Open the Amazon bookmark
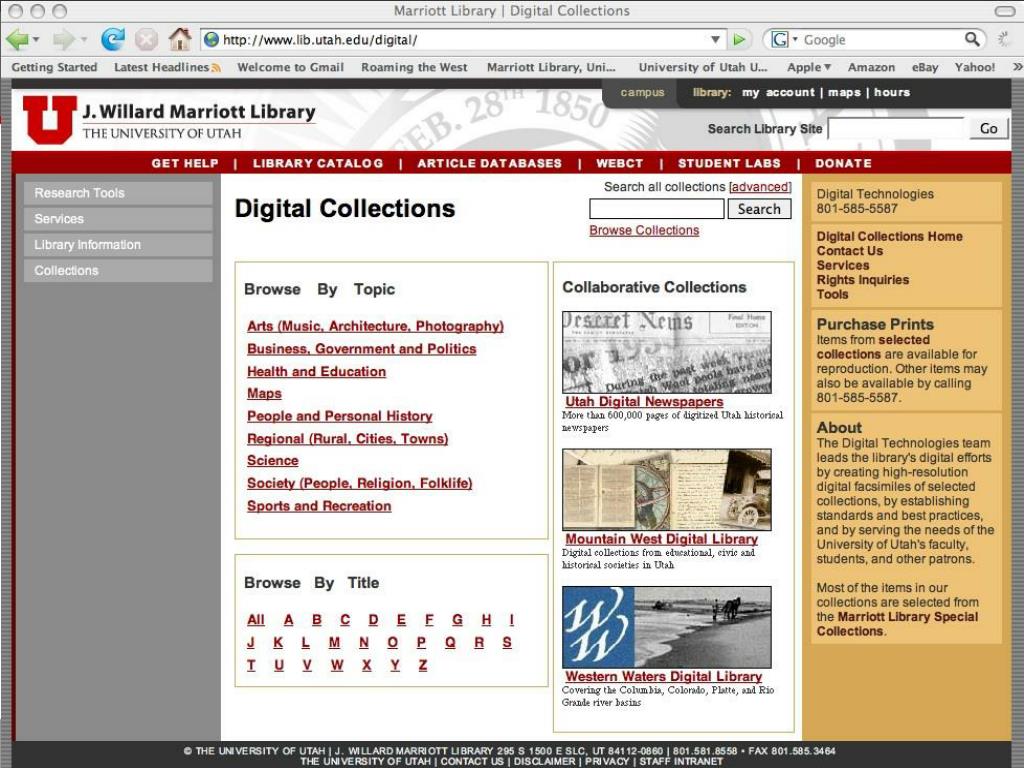1024x768 pixels. click(871, 67)
